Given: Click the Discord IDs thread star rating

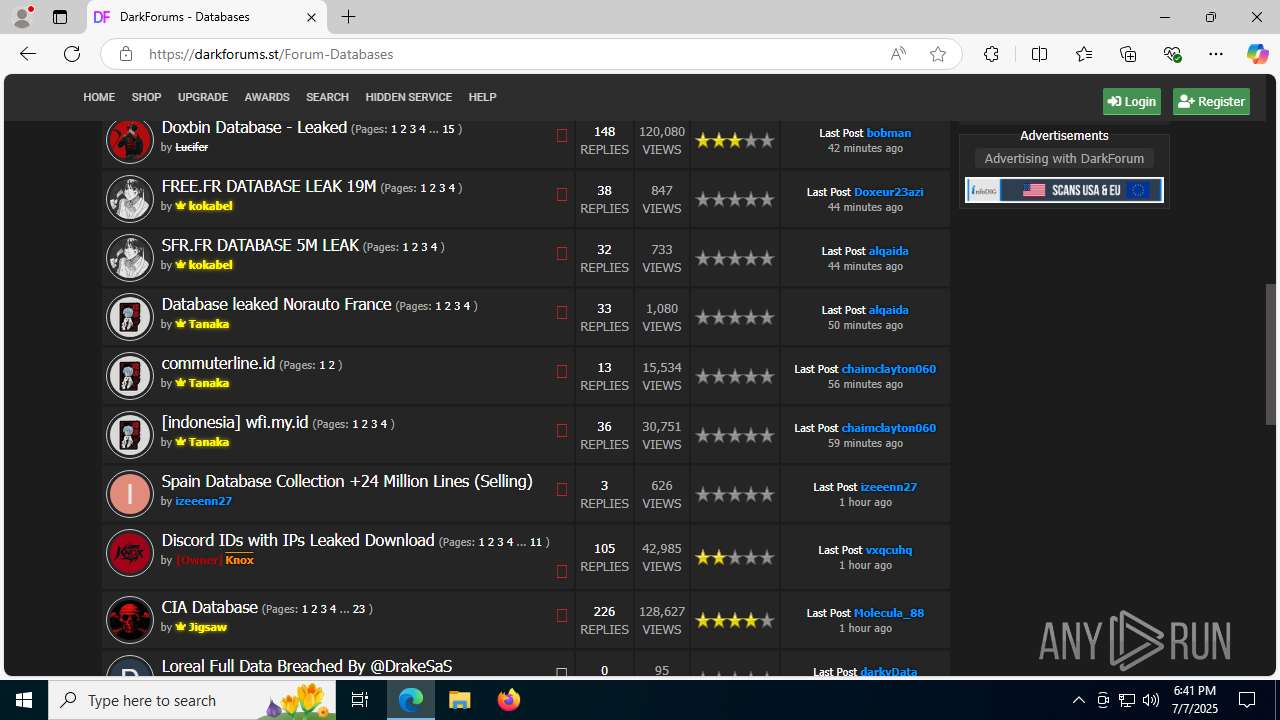Looking at the screenshot, I should tap(735, 557).
